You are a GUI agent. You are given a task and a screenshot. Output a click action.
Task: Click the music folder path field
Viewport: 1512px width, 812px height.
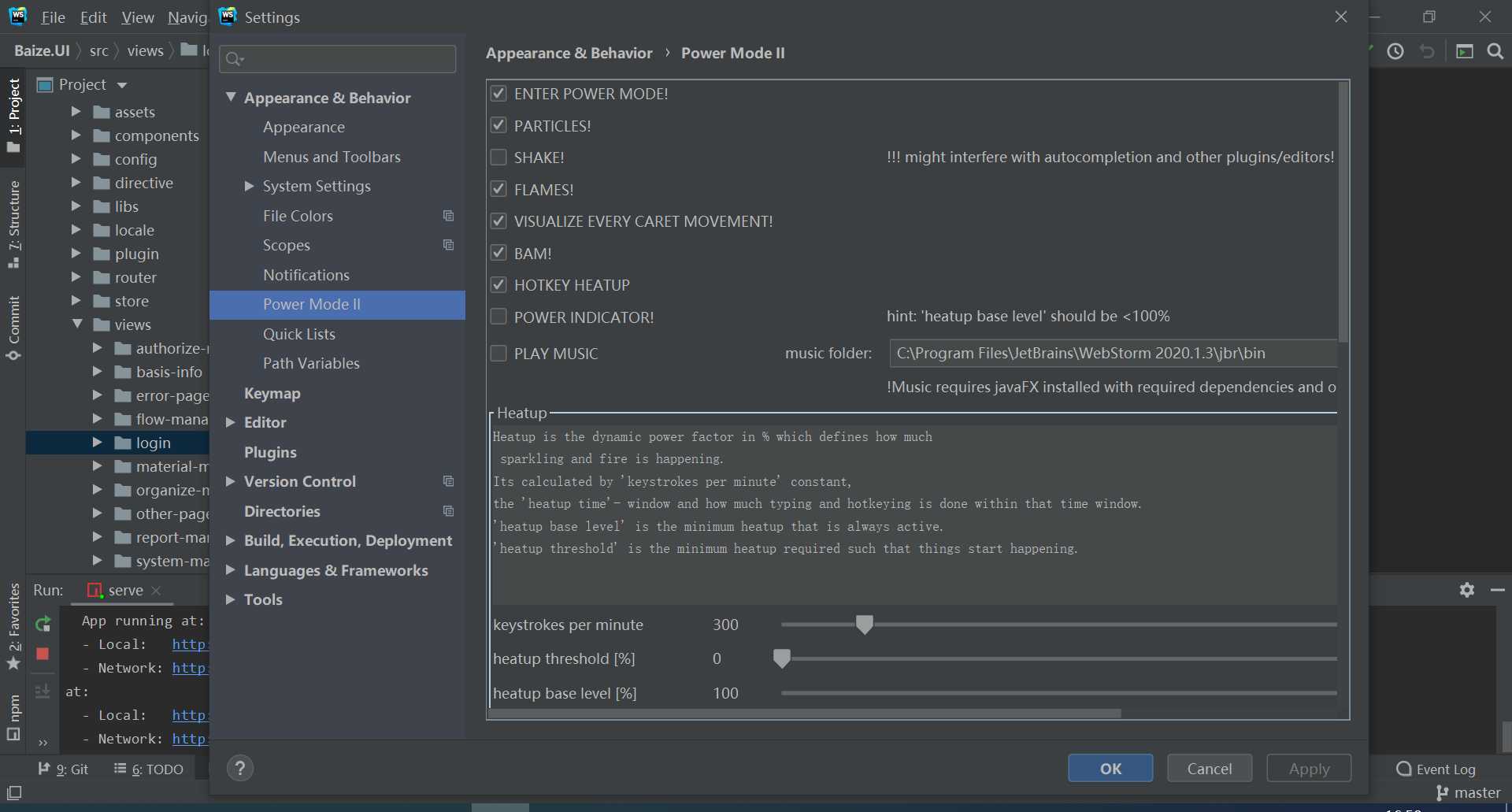pyautogui.click(x=1113, y=353)
